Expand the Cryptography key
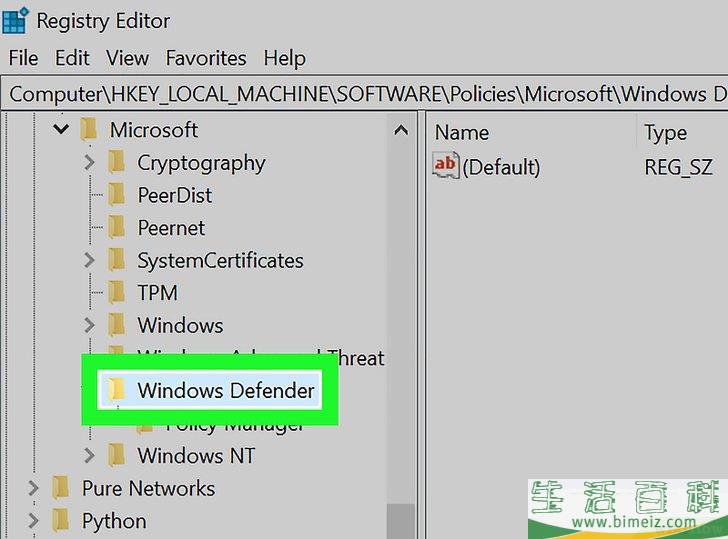Image resolution: width=728 pixels, height=539 pixels. point(89,162)
